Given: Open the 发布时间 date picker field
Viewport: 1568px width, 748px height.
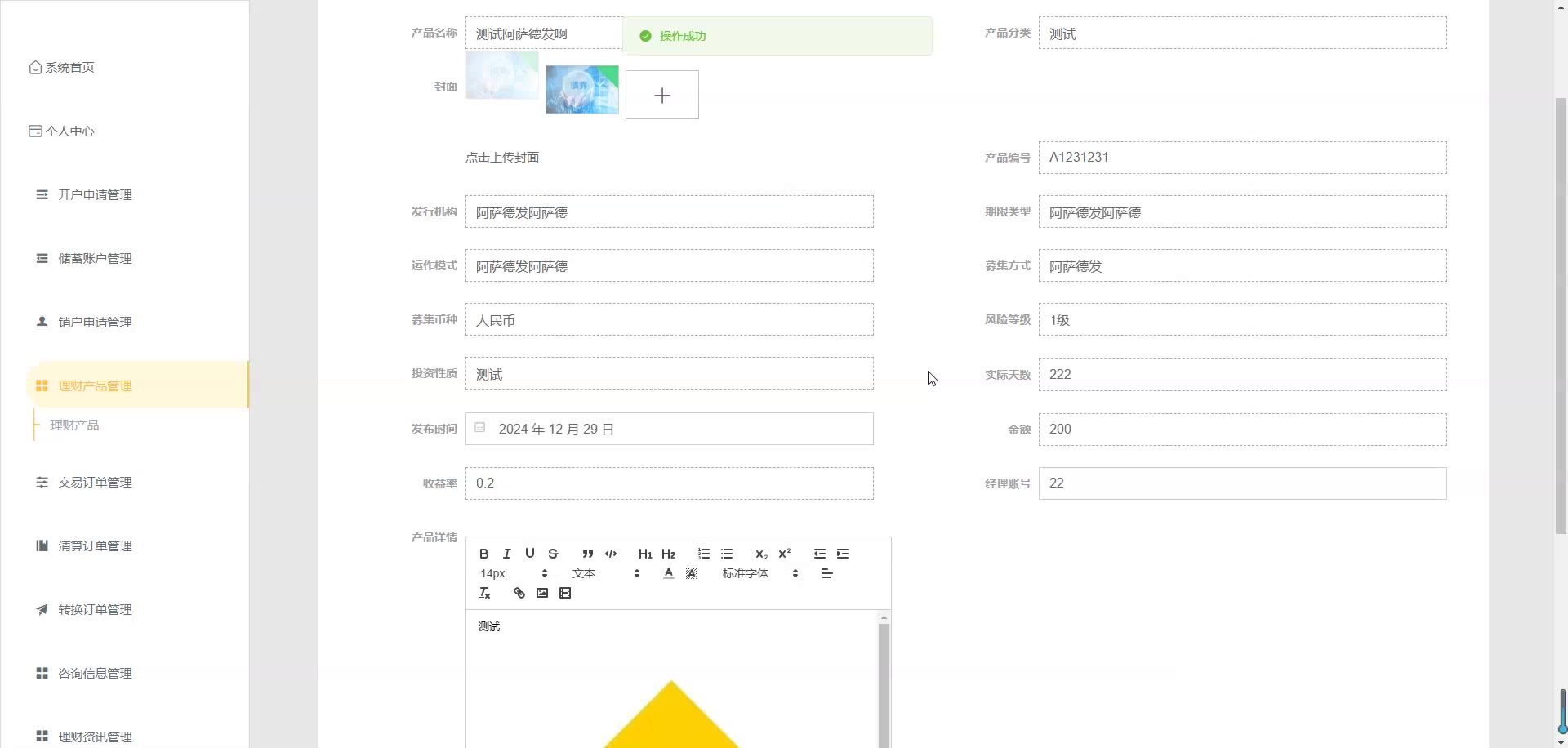Looking at the screenshot, I should (670, 429).
